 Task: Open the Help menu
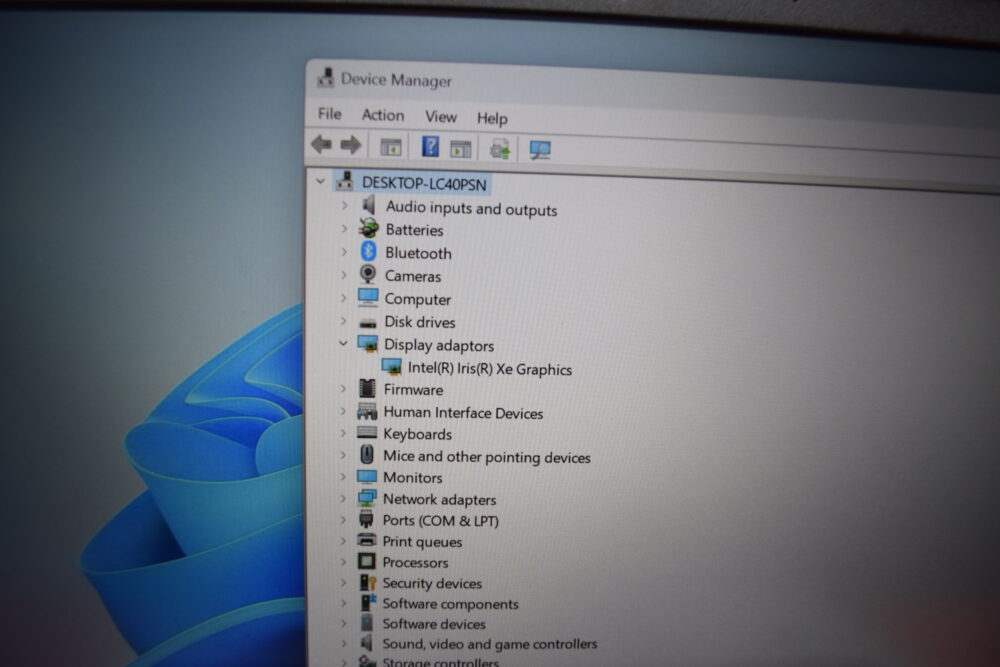click(492, 118)
